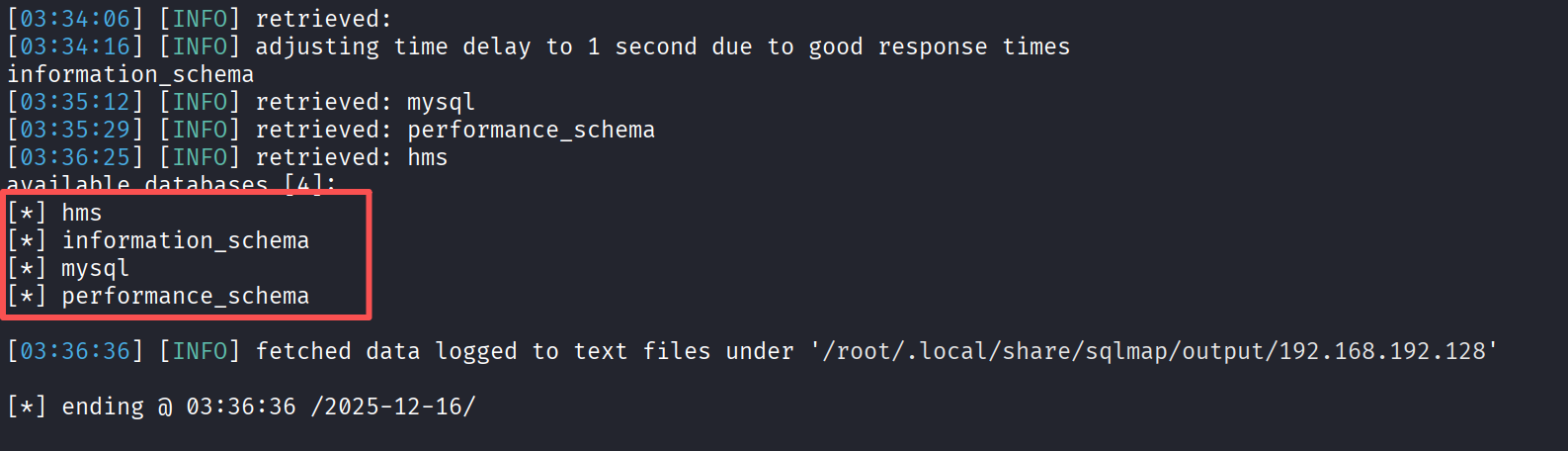
Task: Select information_schema in the databases list
Action: tap(185, 240)
